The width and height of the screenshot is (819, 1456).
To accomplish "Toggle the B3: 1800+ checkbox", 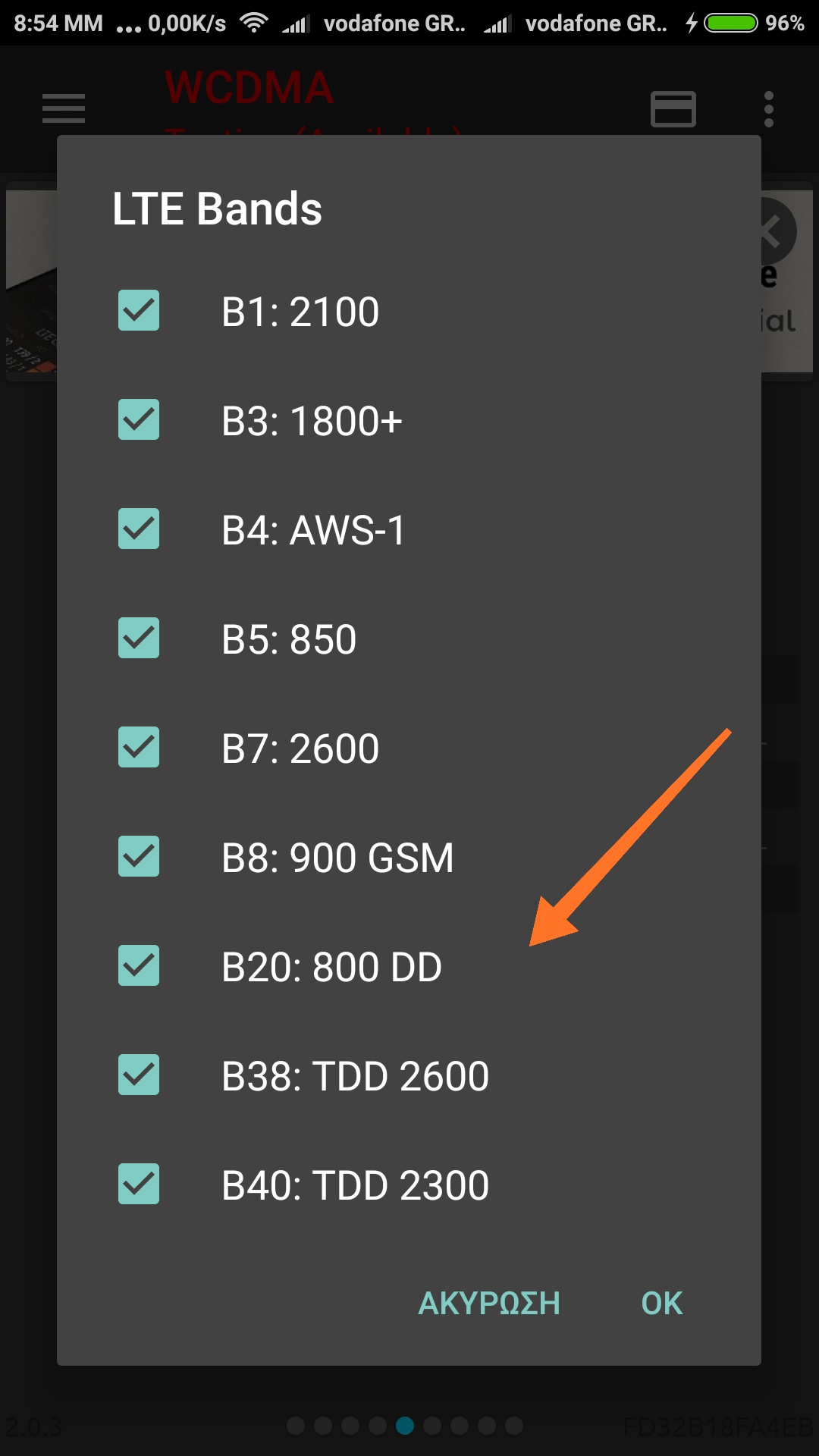I will click(139, 420).
